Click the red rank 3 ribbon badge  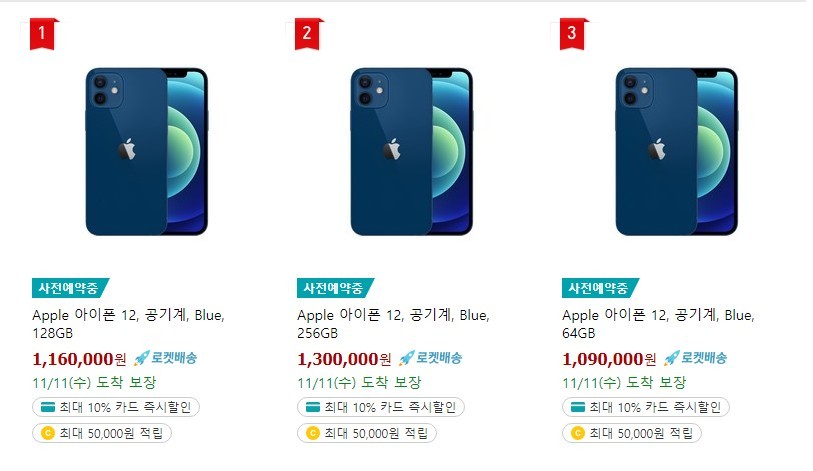point(572,34)
